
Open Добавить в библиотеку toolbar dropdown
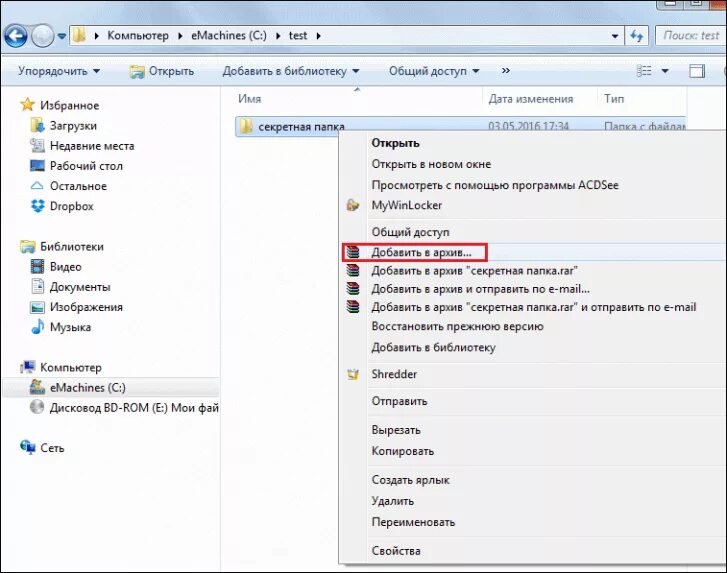point(291,71)
